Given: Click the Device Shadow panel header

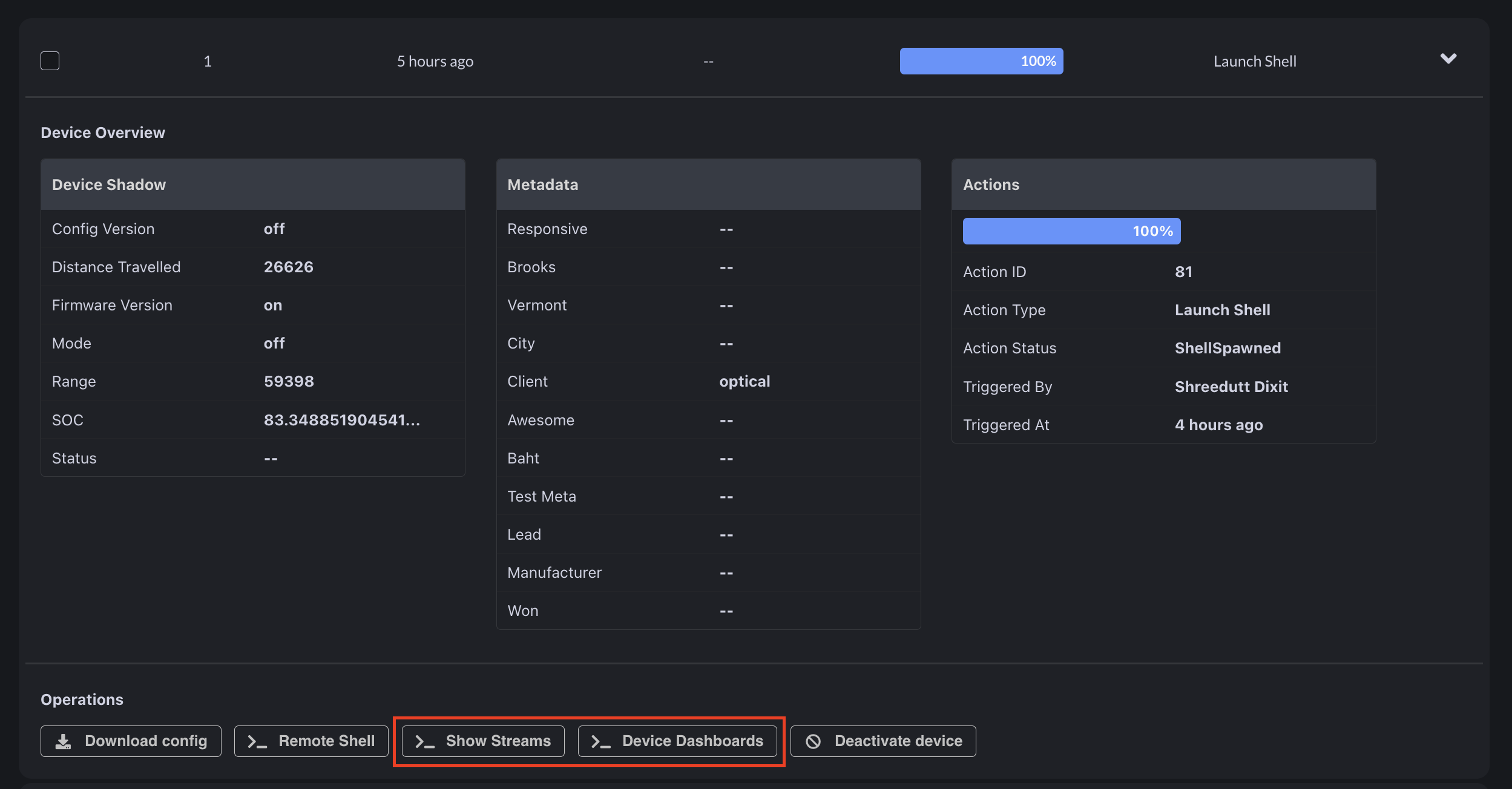Looking at the screenshot, I should (x=252, y=185).
